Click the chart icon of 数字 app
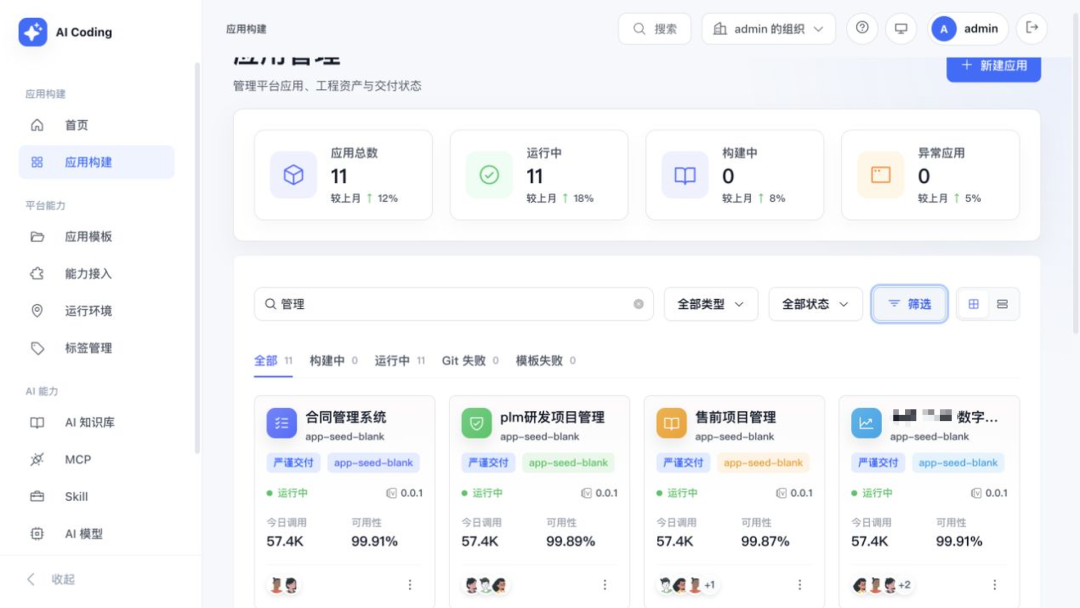 866,423
